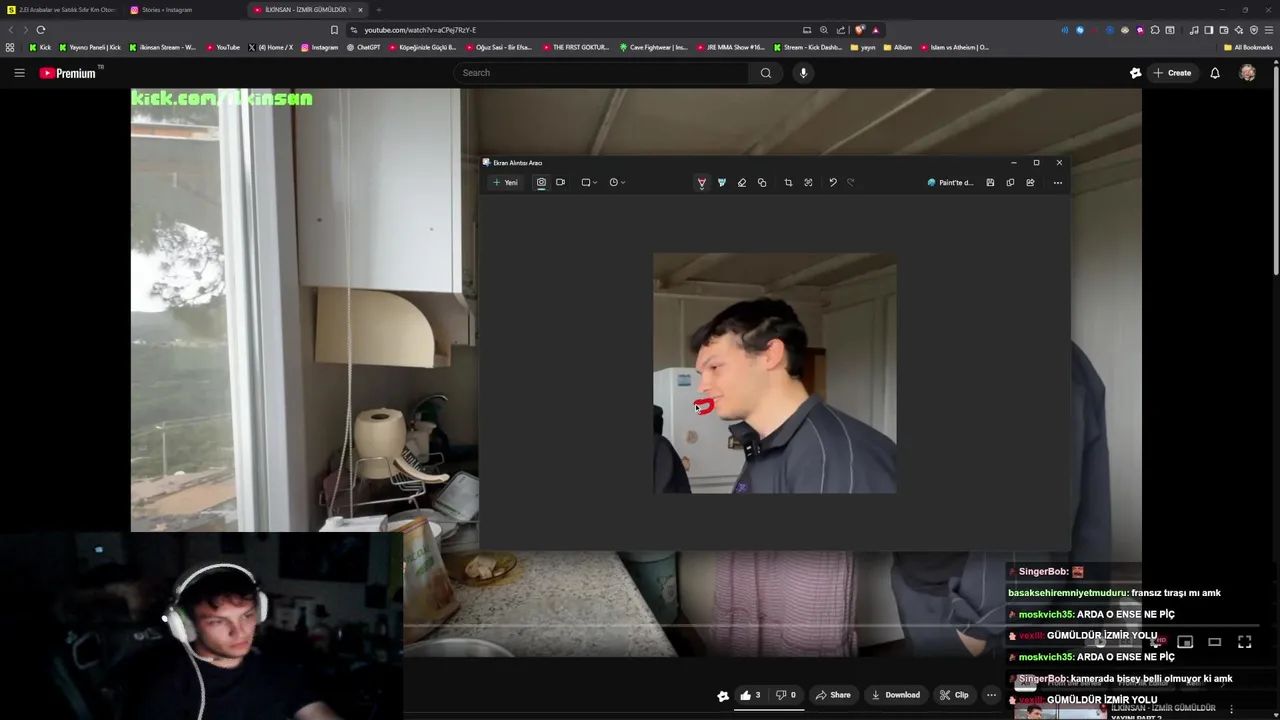This screenshot has height=720, width=1280.
Task: Open YouTube notifications bell
Action: [x=1215, y=73]
